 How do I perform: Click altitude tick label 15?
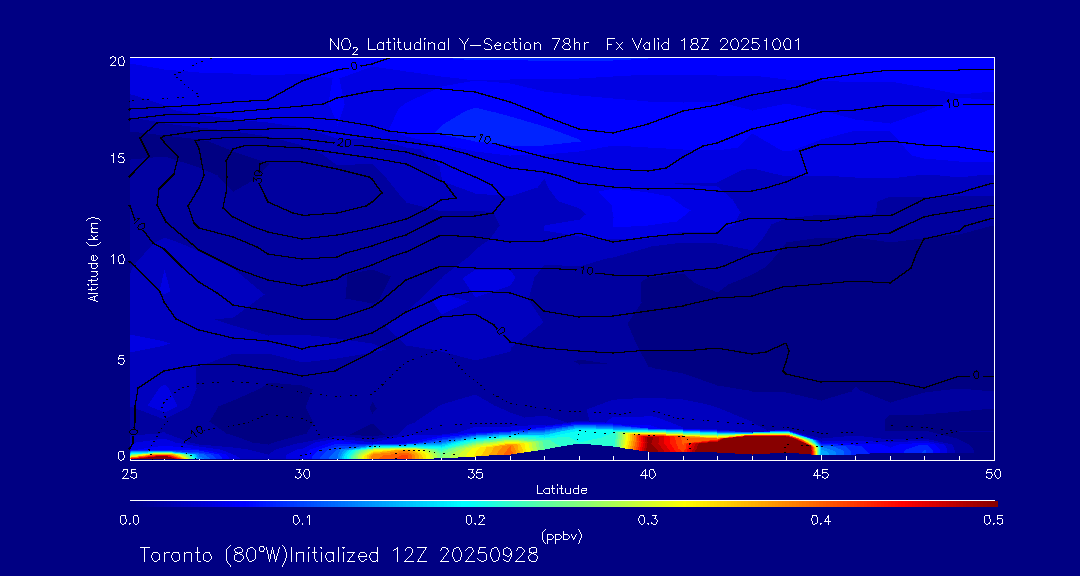tap(115, 159)
